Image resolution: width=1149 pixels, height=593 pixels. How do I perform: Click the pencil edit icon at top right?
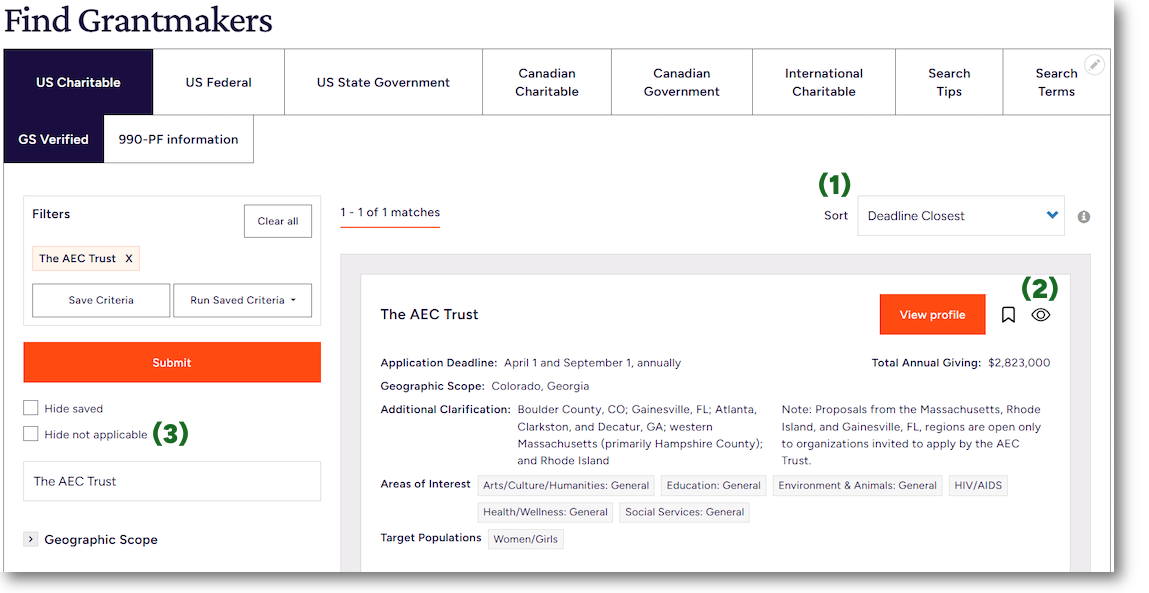(1095, 64)
